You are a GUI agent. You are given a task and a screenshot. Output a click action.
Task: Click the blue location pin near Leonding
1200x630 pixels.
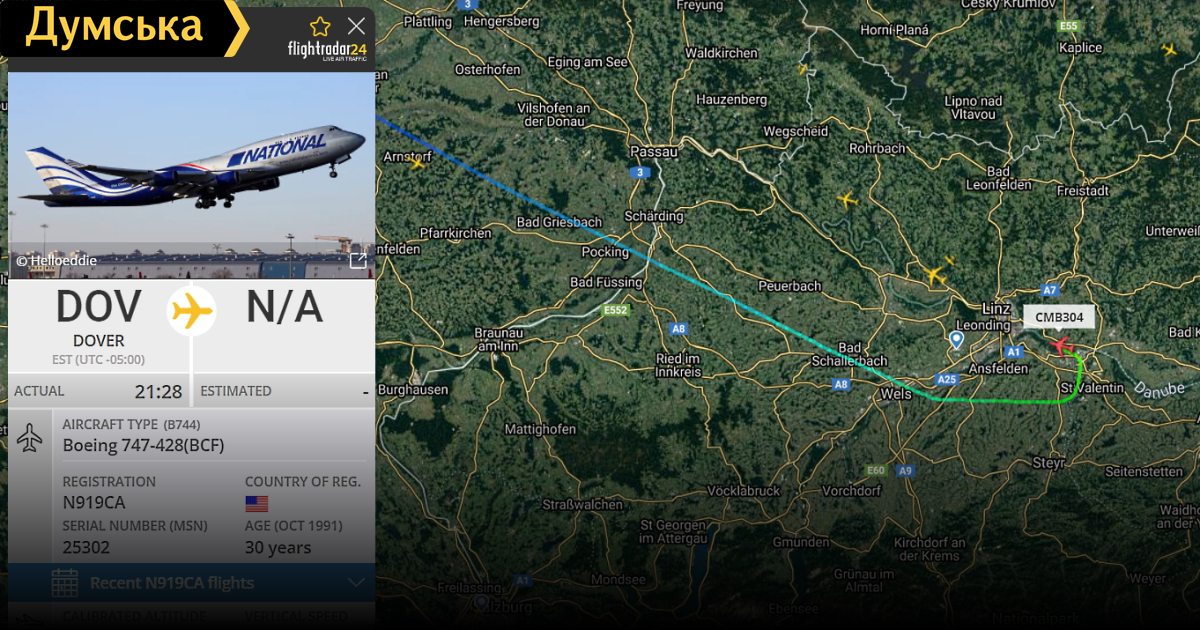[x=956, y=340]
